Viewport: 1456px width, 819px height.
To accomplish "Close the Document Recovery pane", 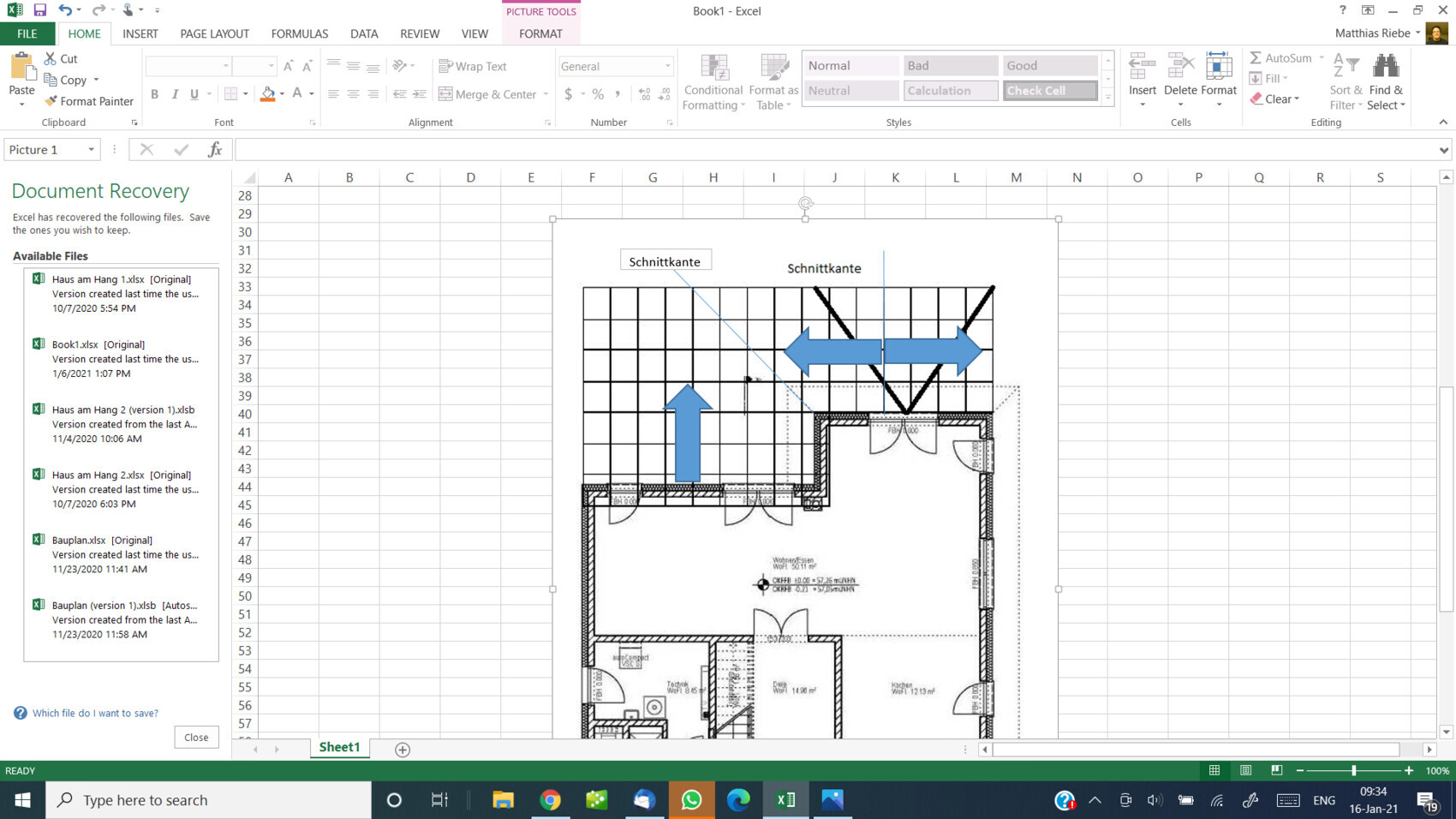I will click(196, 737).
